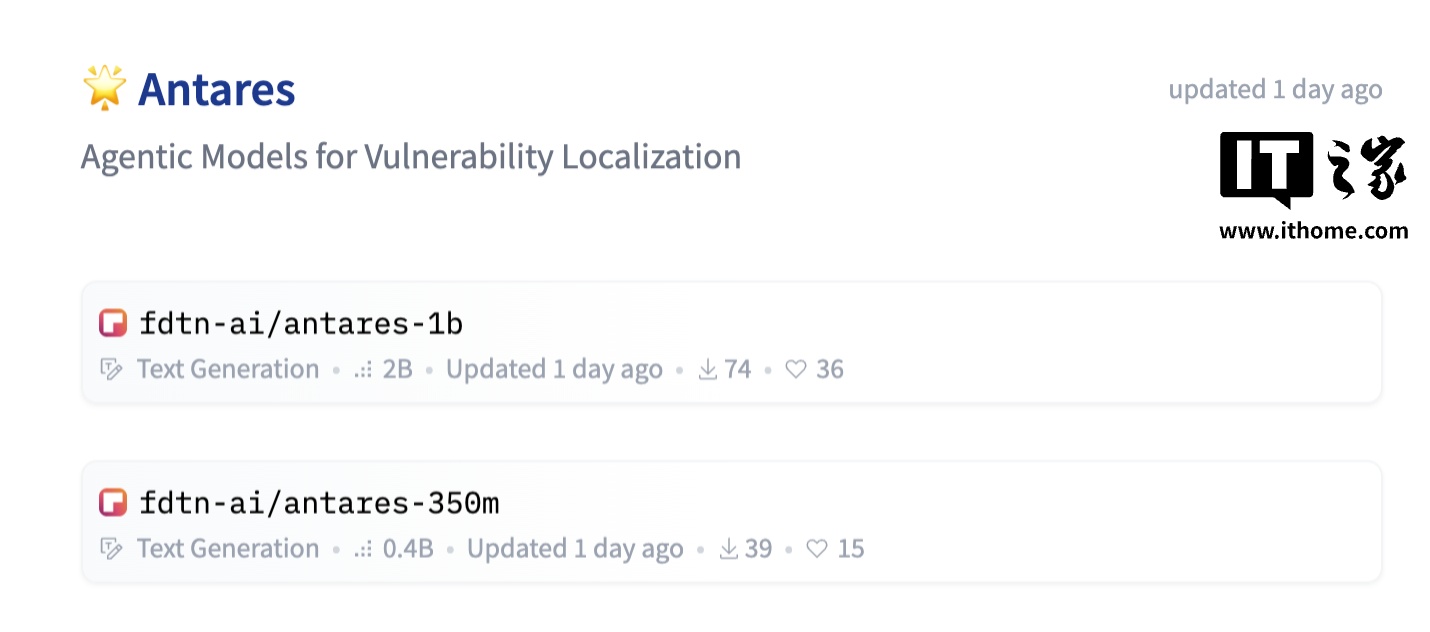Click the 'updated 1 day ago' collection timestamp
This screenshot has width=1430, height=632.
pyautogui.click(x=1275, y=89)
